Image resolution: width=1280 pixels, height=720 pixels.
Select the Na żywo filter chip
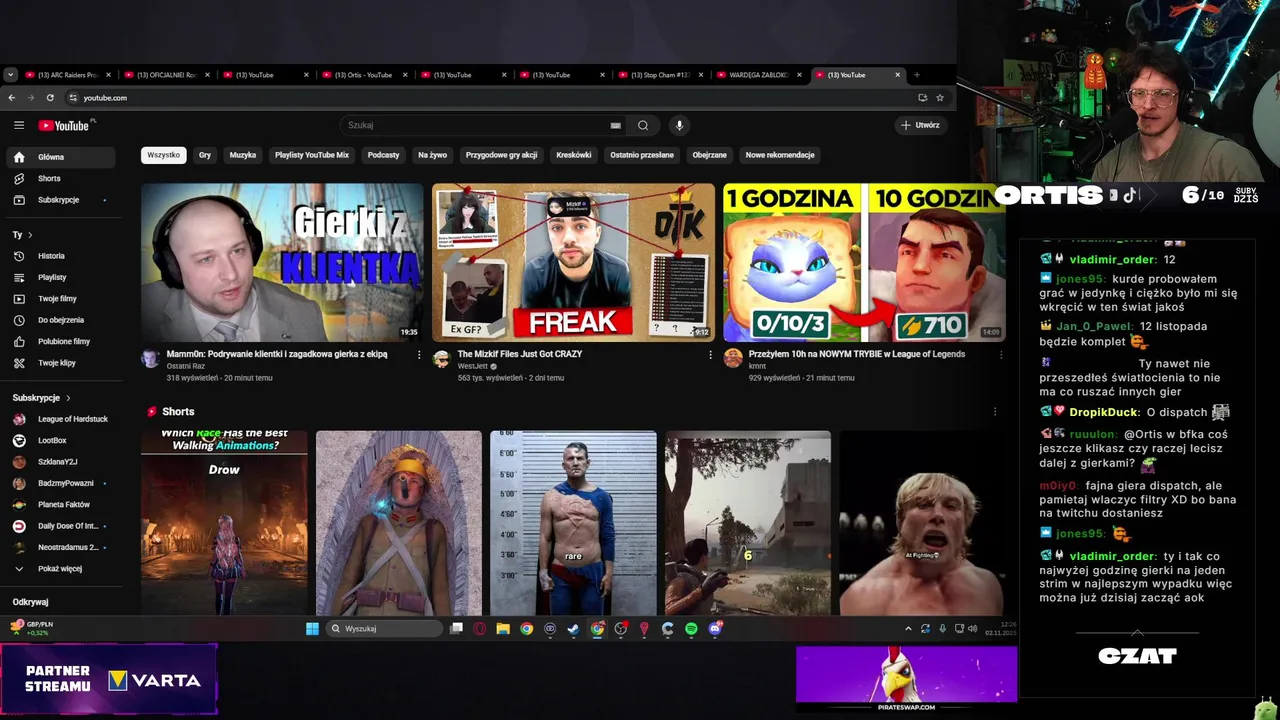click(433, 155)
